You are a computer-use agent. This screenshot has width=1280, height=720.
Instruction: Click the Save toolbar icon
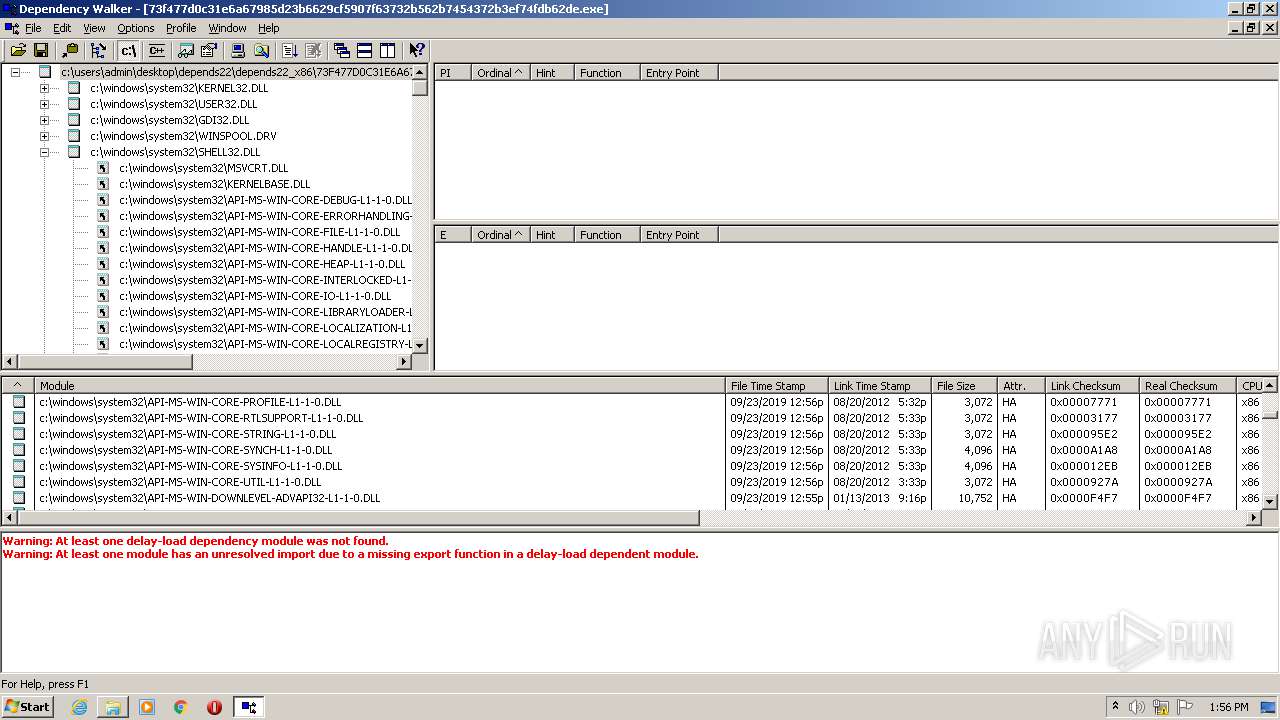coord(41,50)
